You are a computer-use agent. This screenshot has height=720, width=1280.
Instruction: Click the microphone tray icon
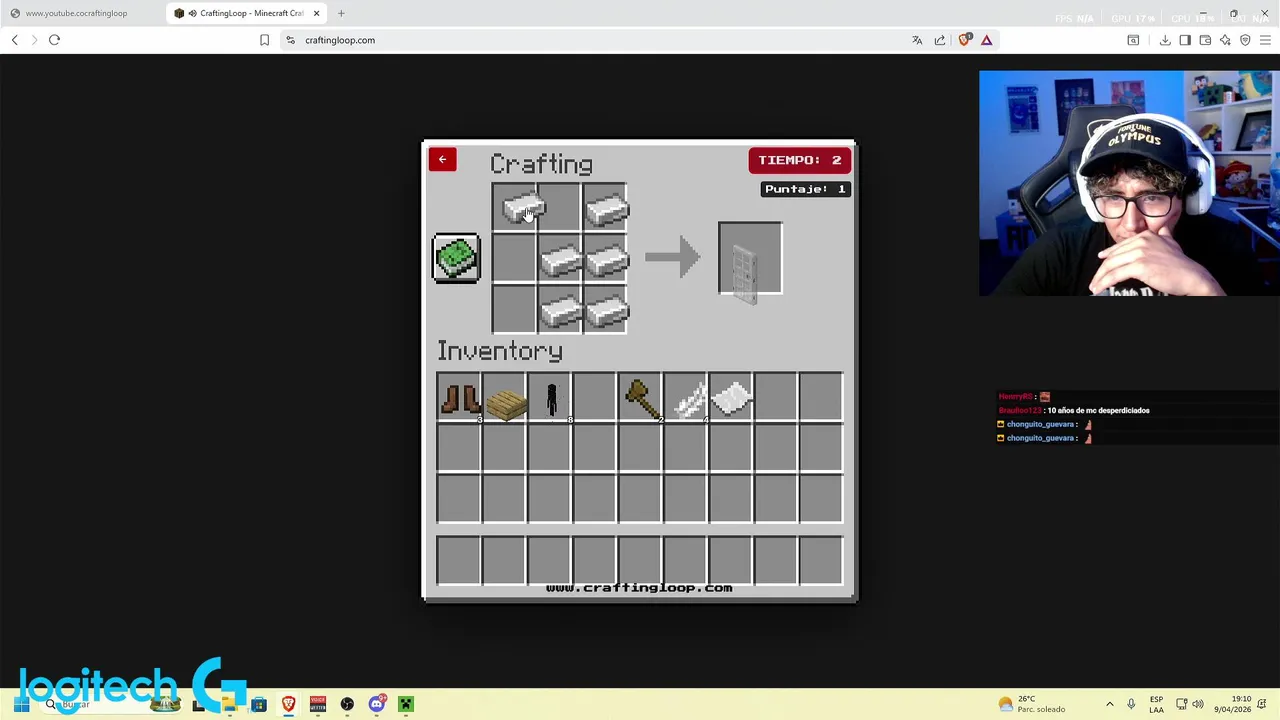tap(1131, 704)
